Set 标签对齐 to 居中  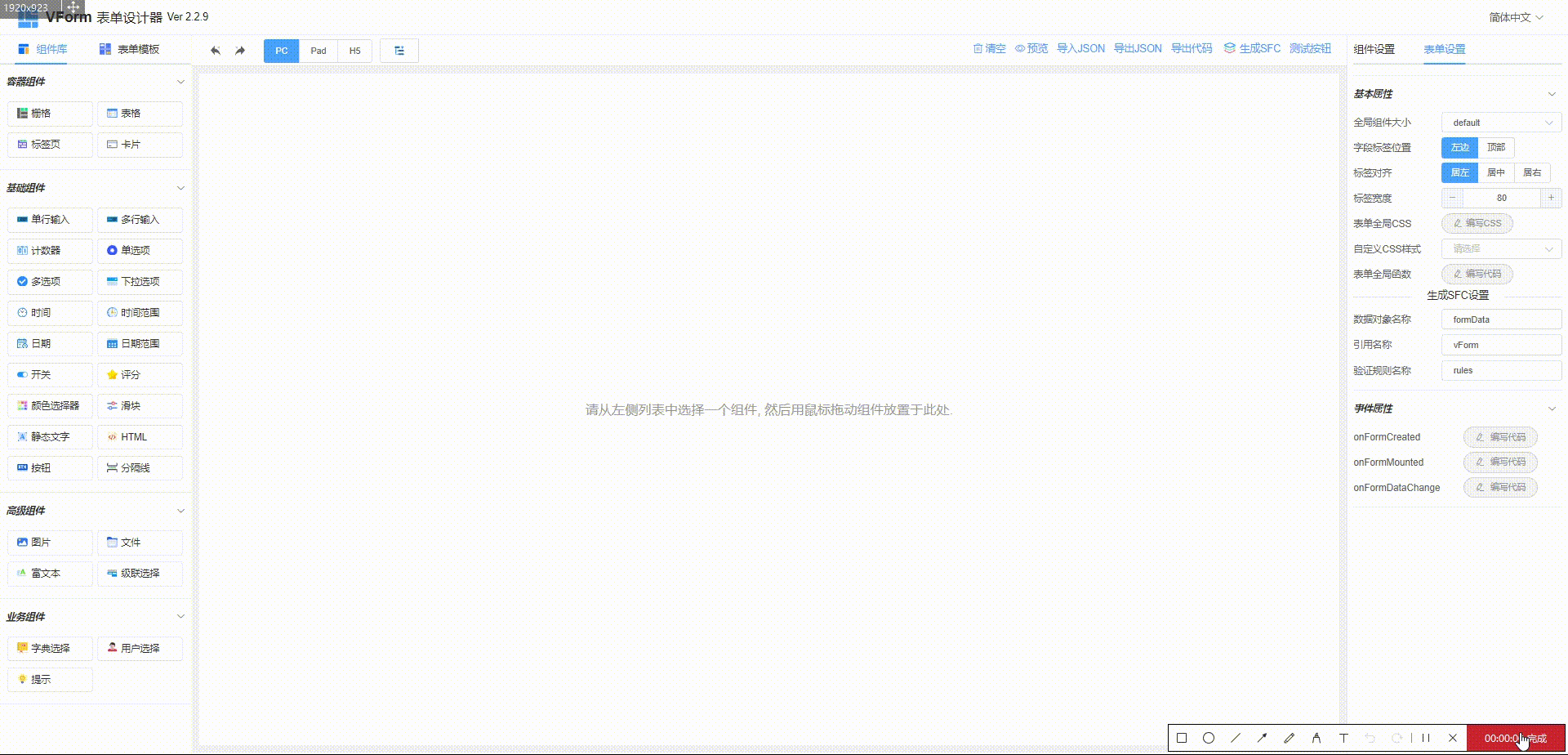coord(1495,172)
